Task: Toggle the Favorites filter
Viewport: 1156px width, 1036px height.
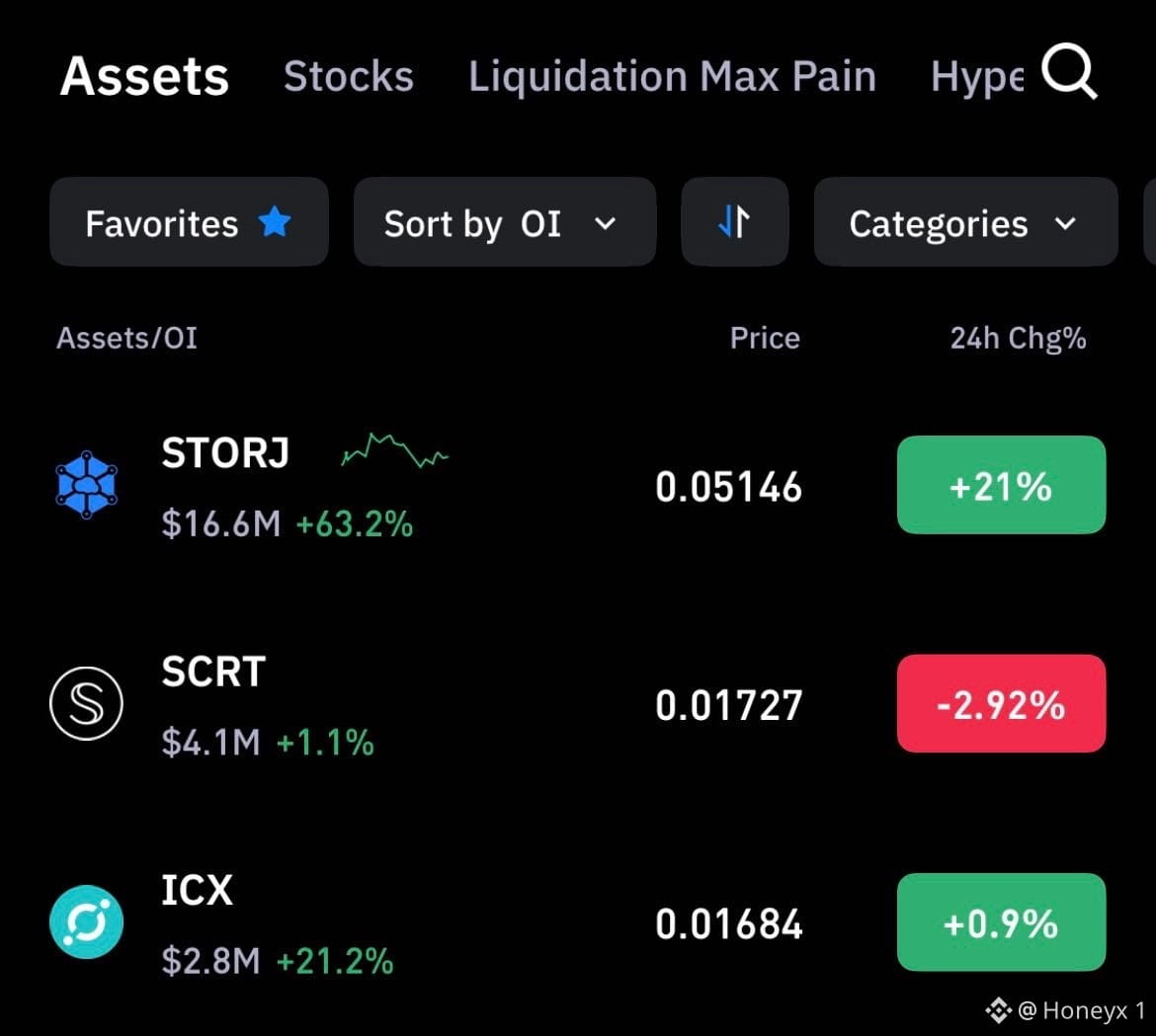Action: pos(189,222)
